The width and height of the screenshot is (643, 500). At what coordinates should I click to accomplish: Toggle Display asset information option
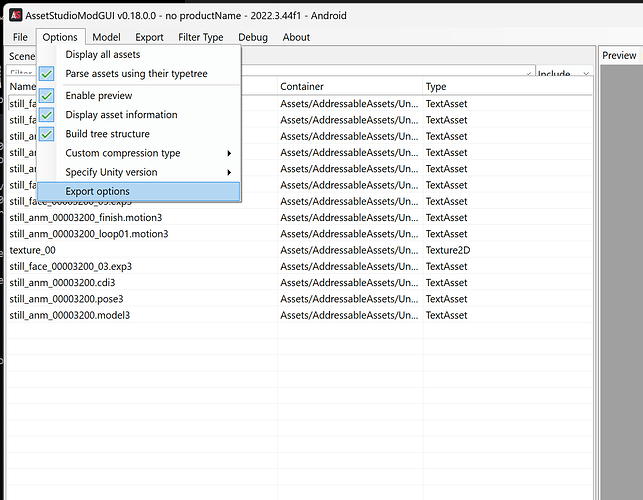pos(139,115)
